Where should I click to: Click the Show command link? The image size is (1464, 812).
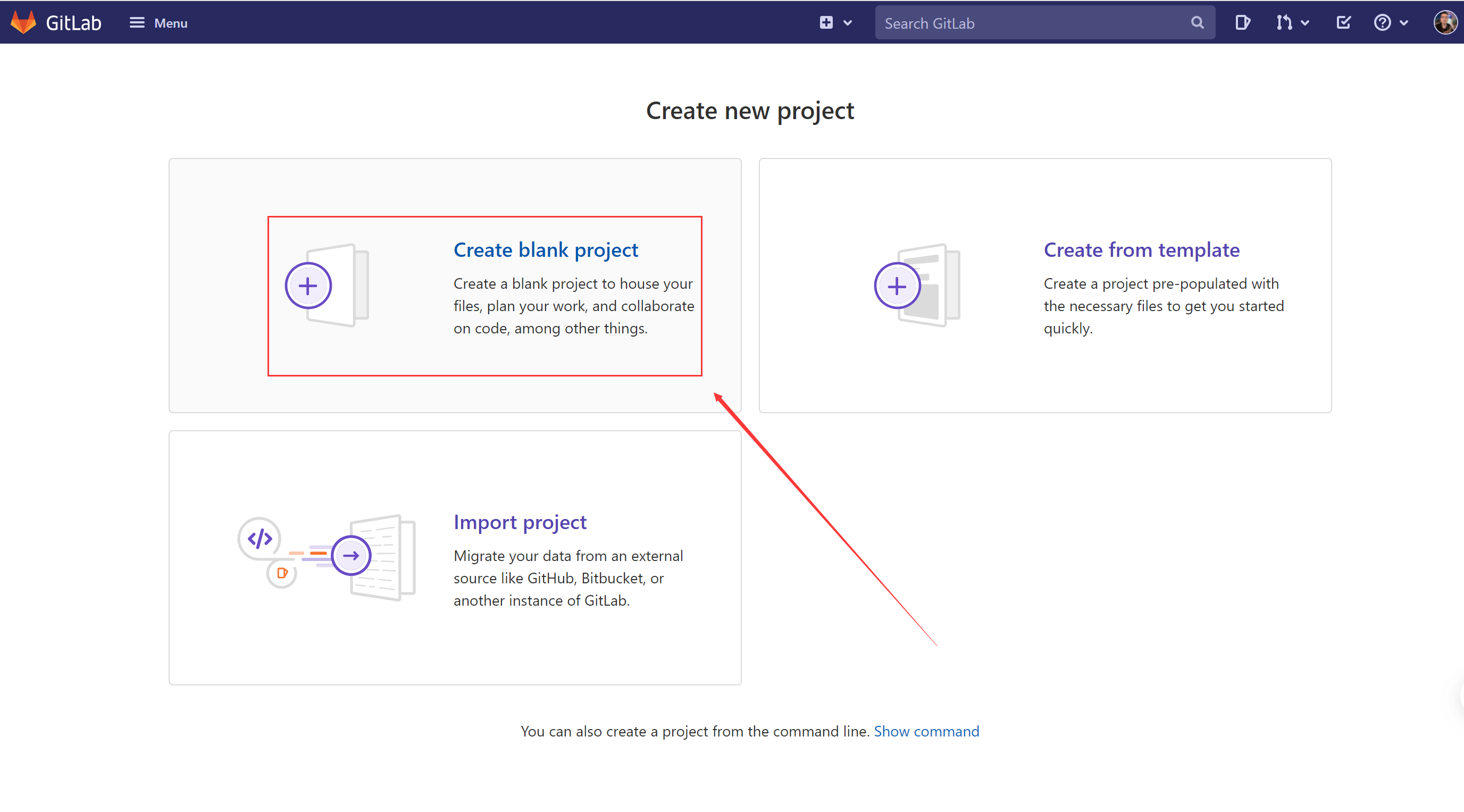click(x=926, y=731)
